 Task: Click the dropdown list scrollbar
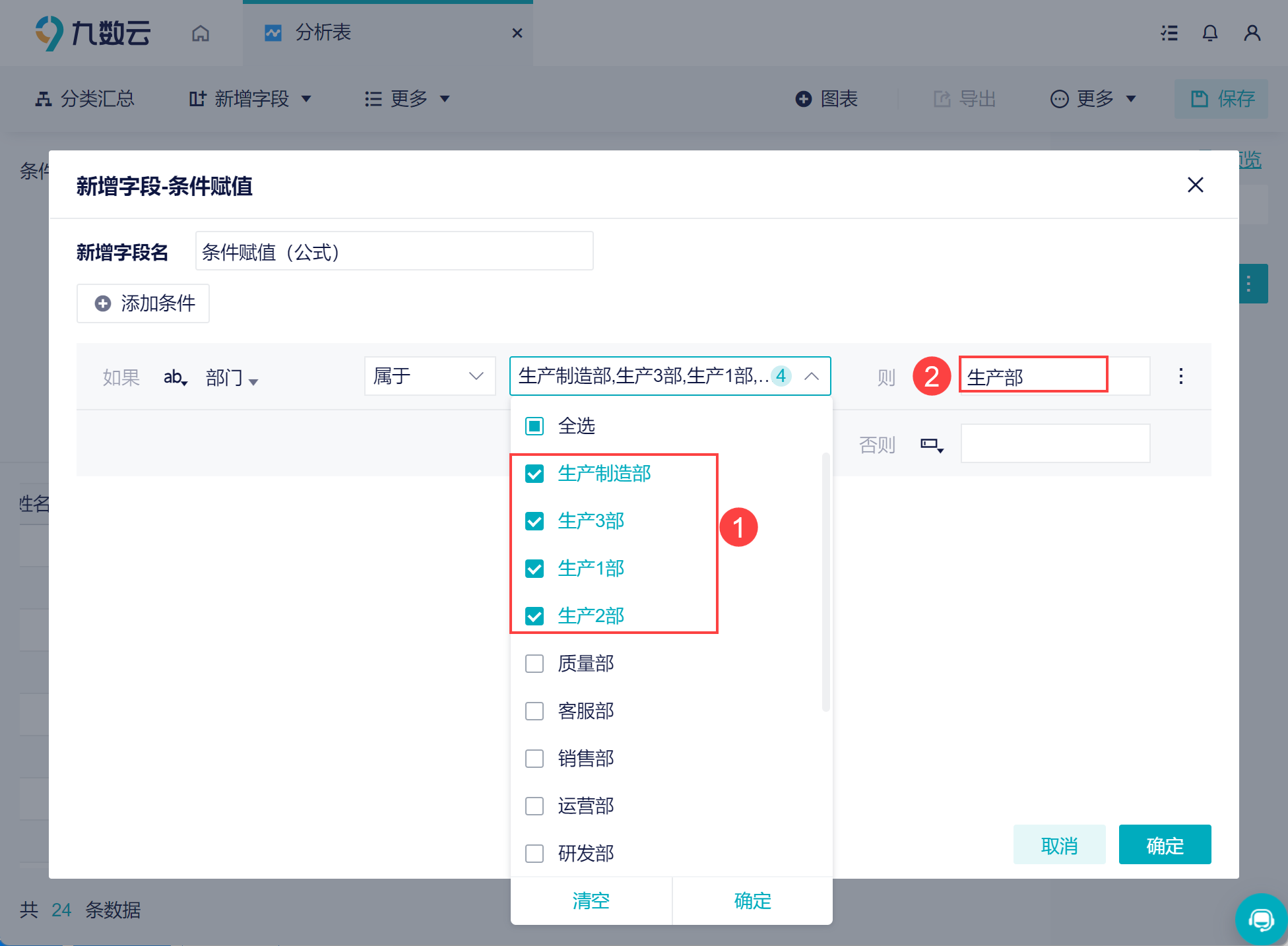(x=825, y=581)
